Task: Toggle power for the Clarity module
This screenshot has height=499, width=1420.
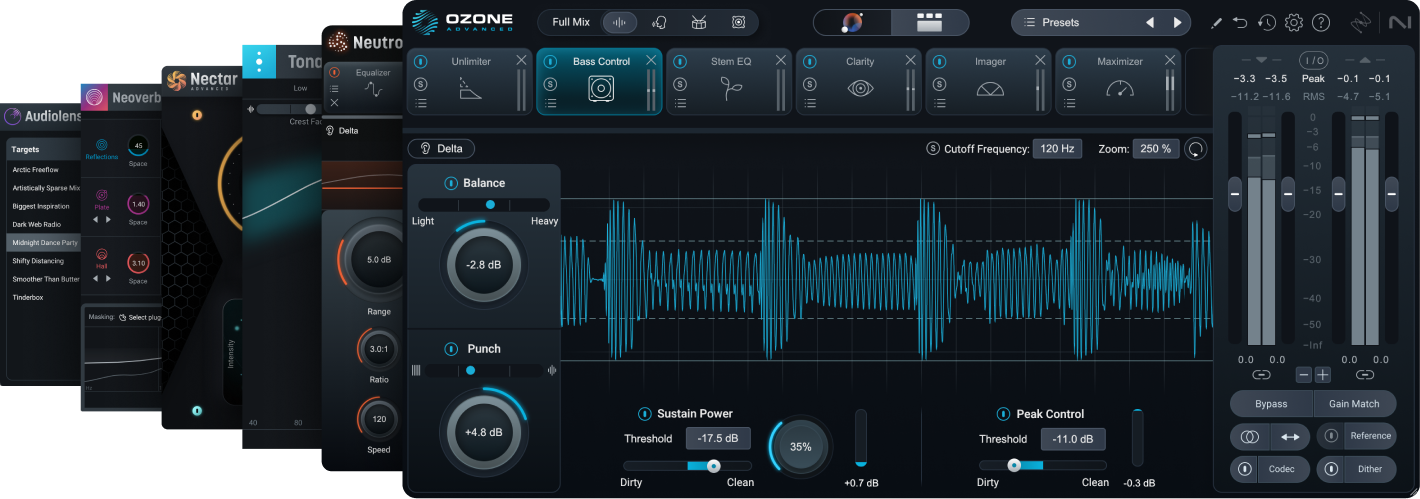Action: click(810, 62)
